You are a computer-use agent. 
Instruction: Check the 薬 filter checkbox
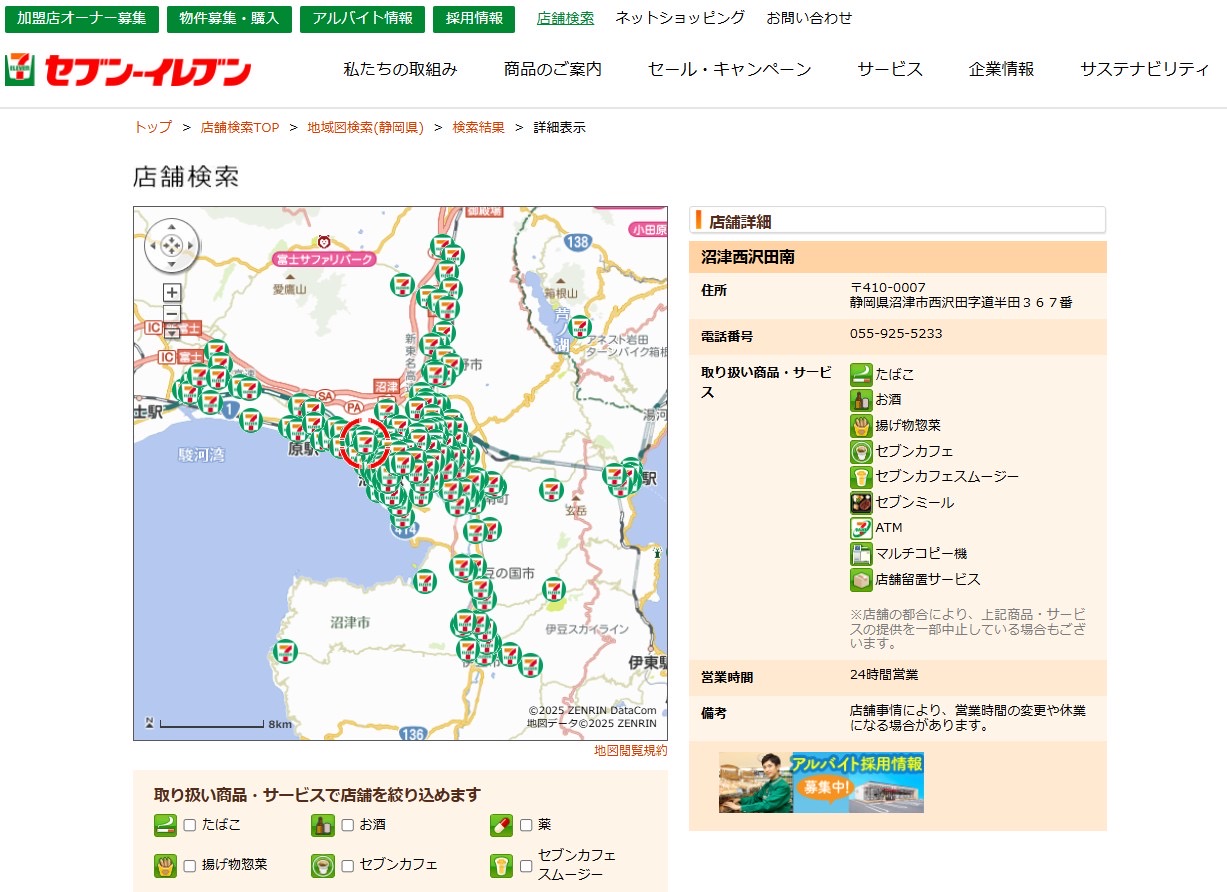click(x=526, y=826)
